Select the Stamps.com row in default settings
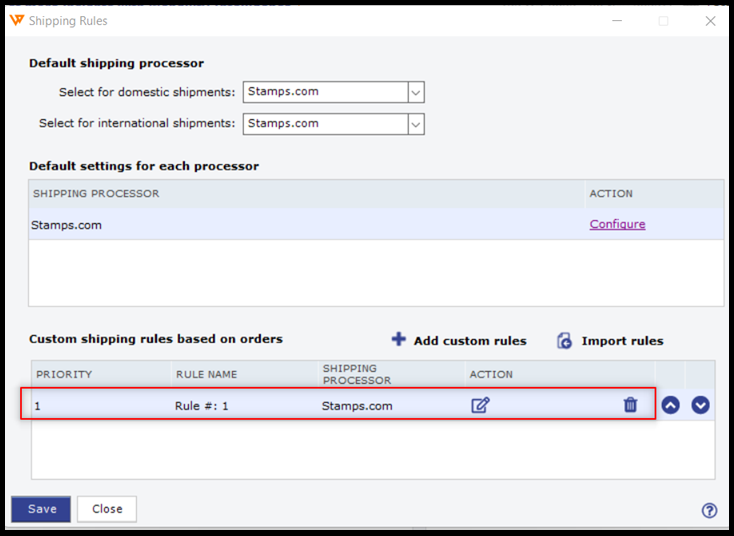This screenshot has height=536, width=734. click(300, 225)
